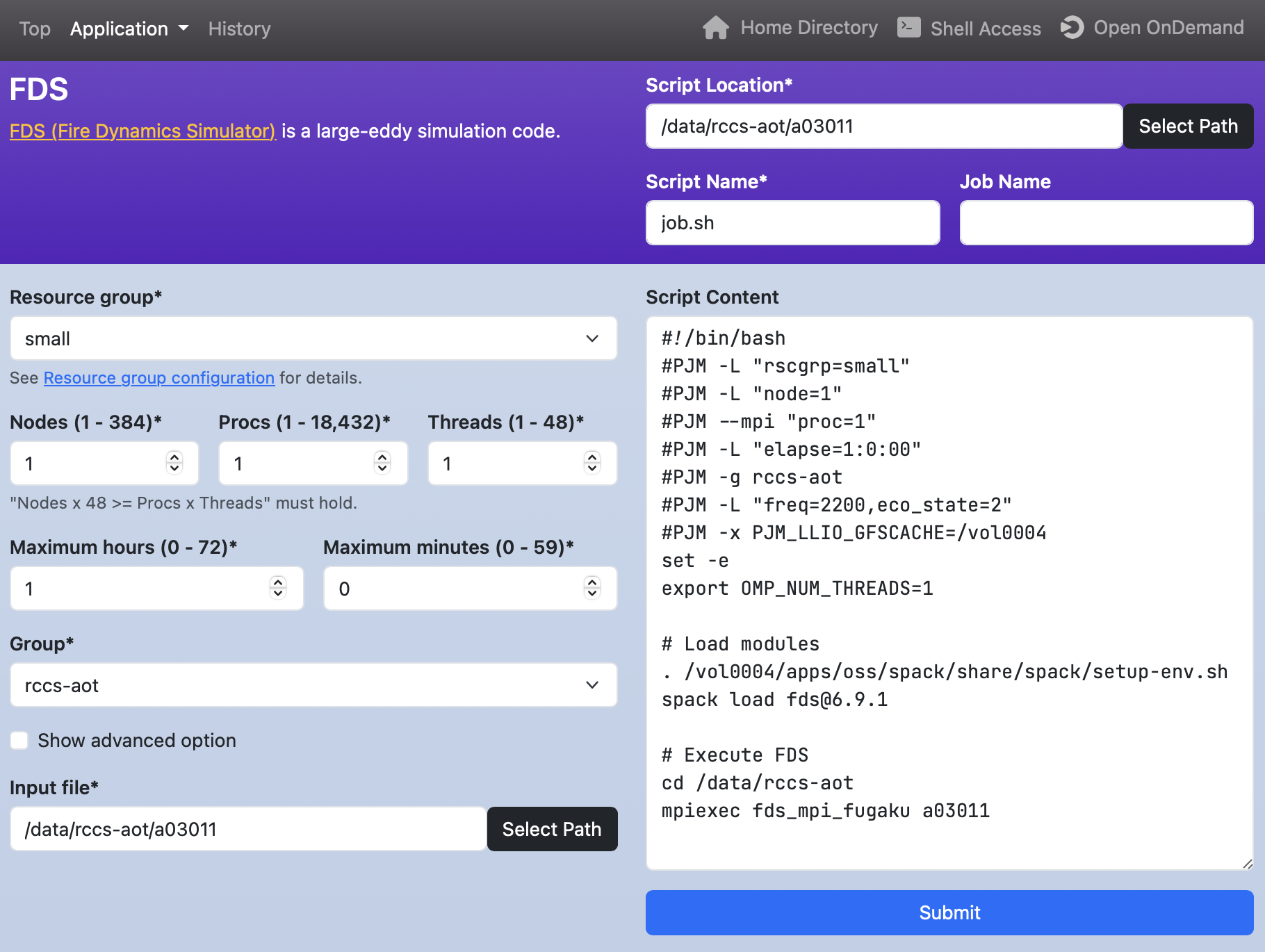1265x952 pixels.
Task: Open the Resource group dropdown
Action: pos(313,338)
